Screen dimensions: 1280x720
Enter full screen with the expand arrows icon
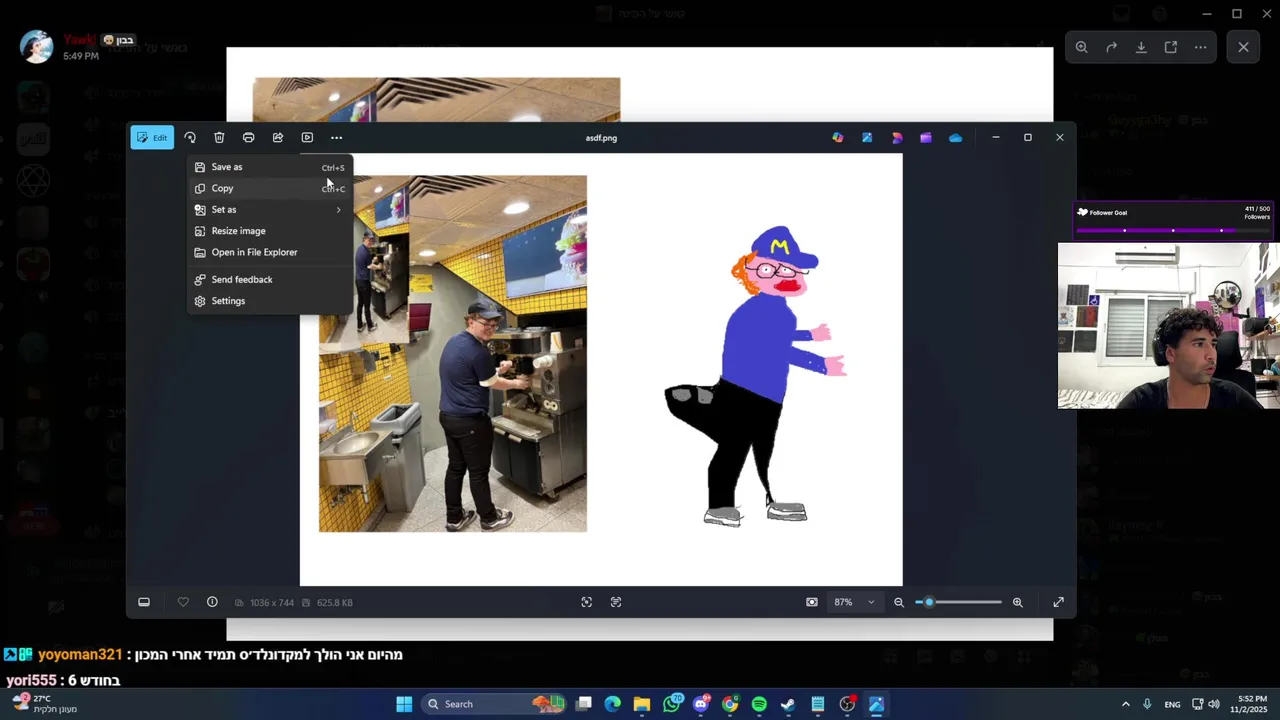point(1058,602)
